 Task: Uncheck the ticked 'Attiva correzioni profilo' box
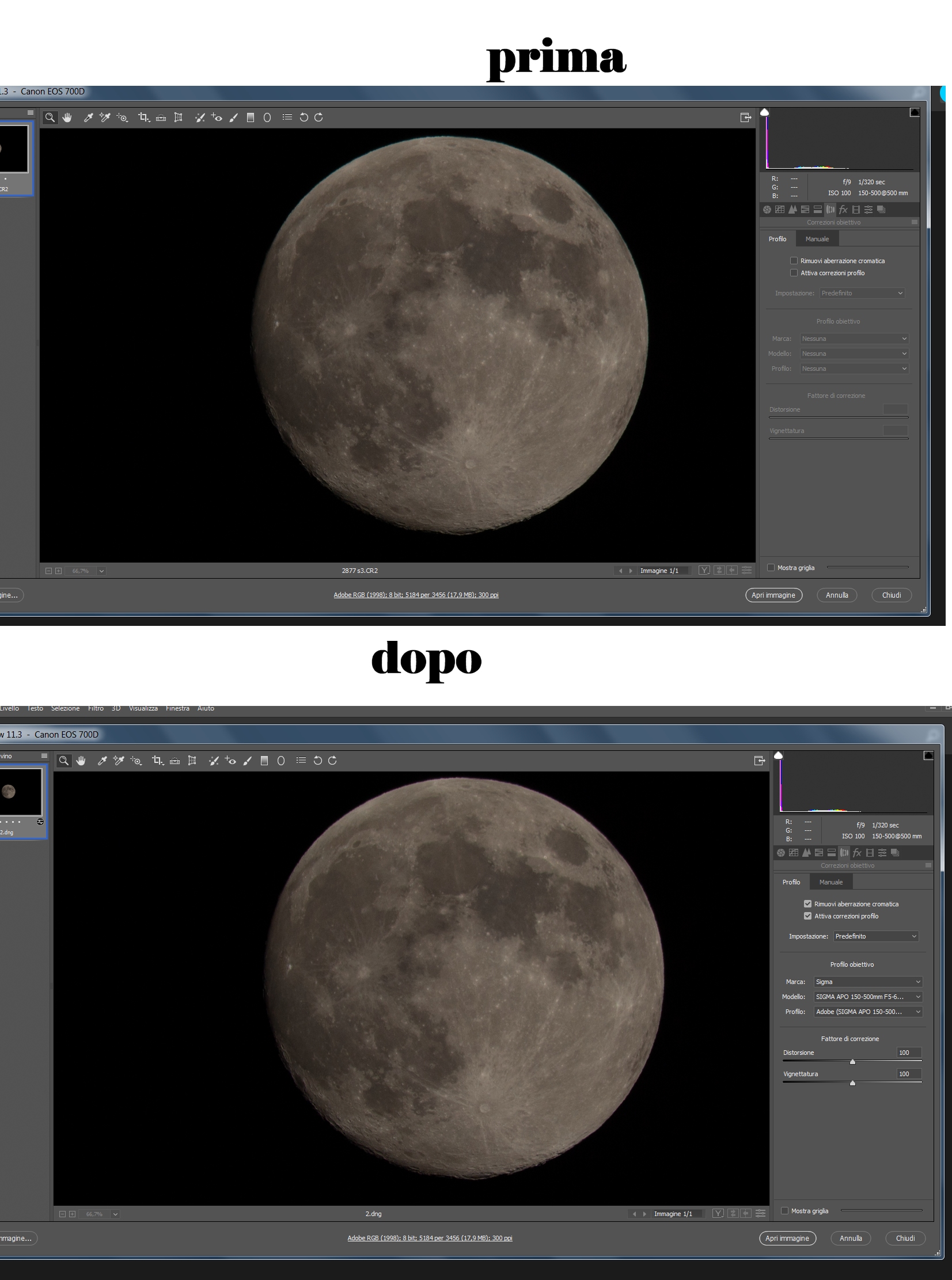[807, 916]
